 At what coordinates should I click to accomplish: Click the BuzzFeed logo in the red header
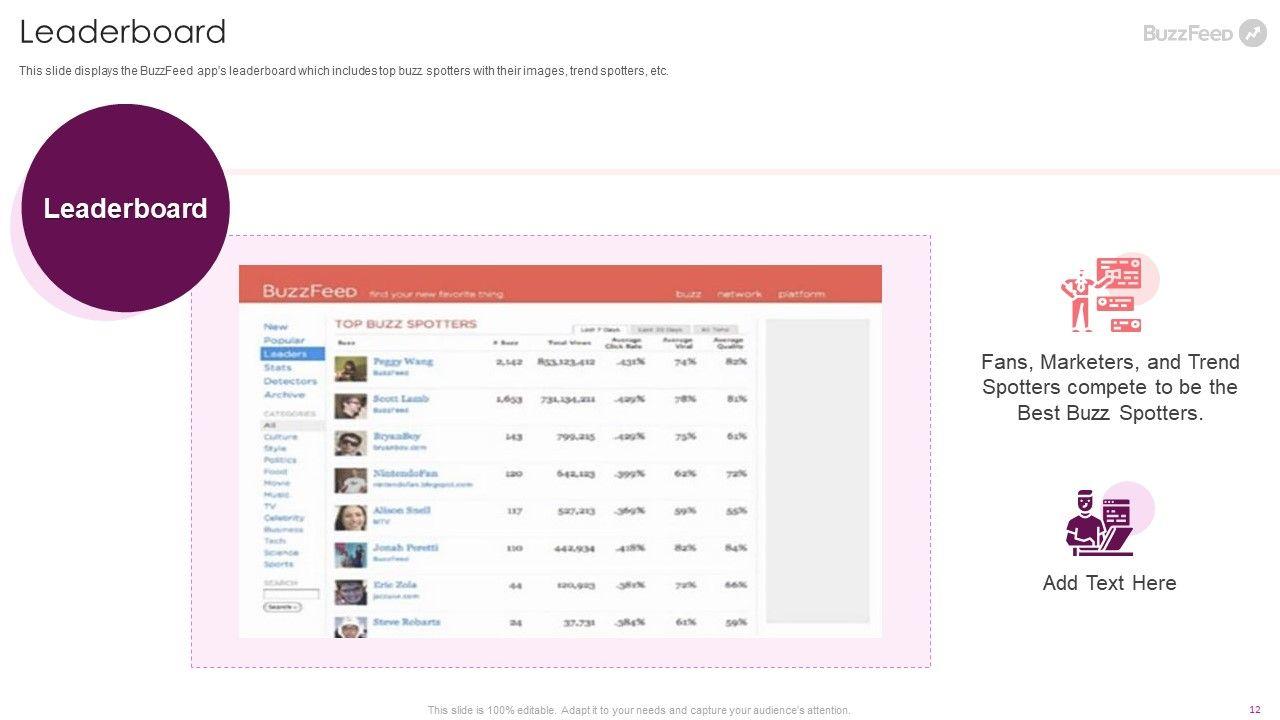[x=309, y=291]
